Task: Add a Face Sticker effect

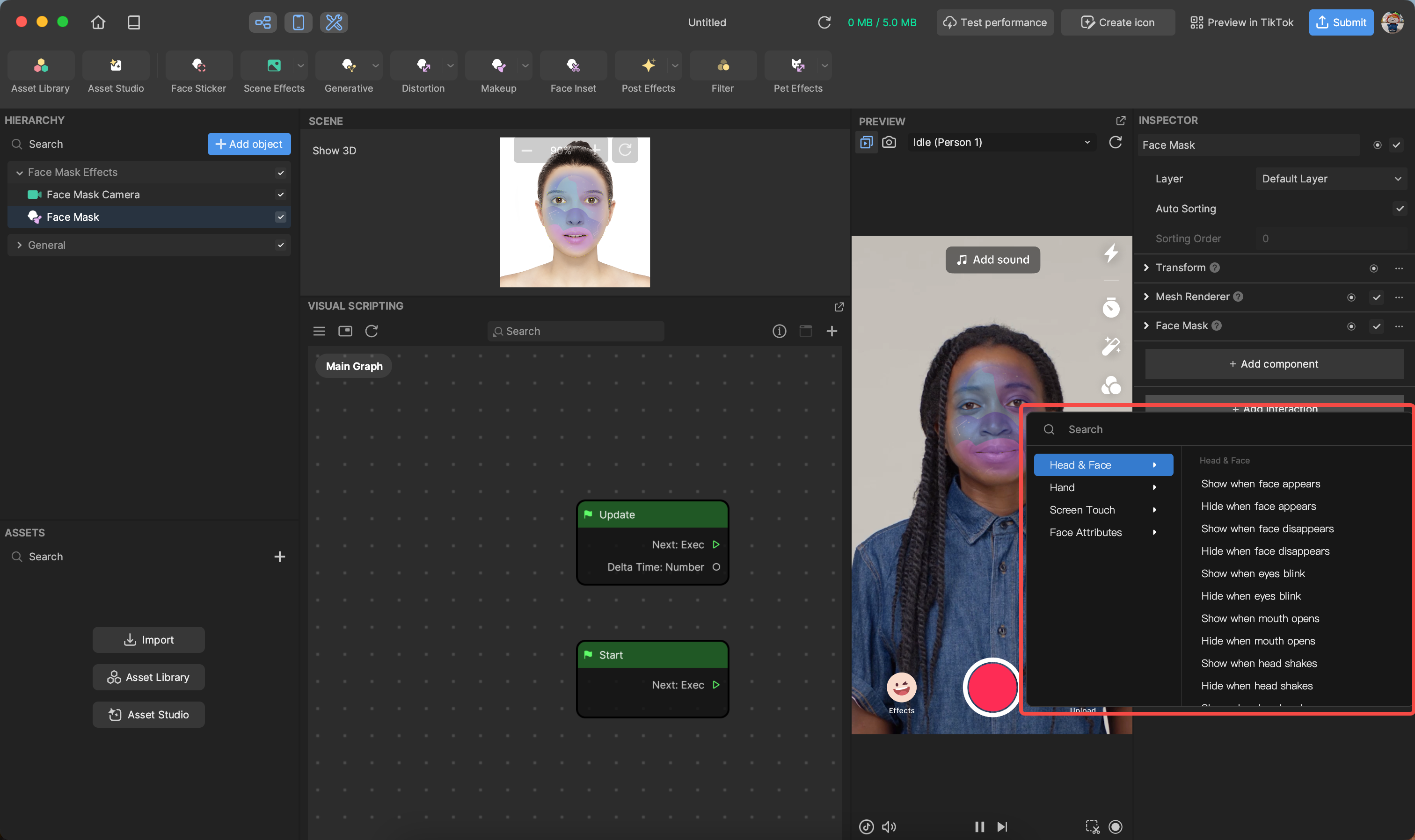Action: tap(199, 72)
